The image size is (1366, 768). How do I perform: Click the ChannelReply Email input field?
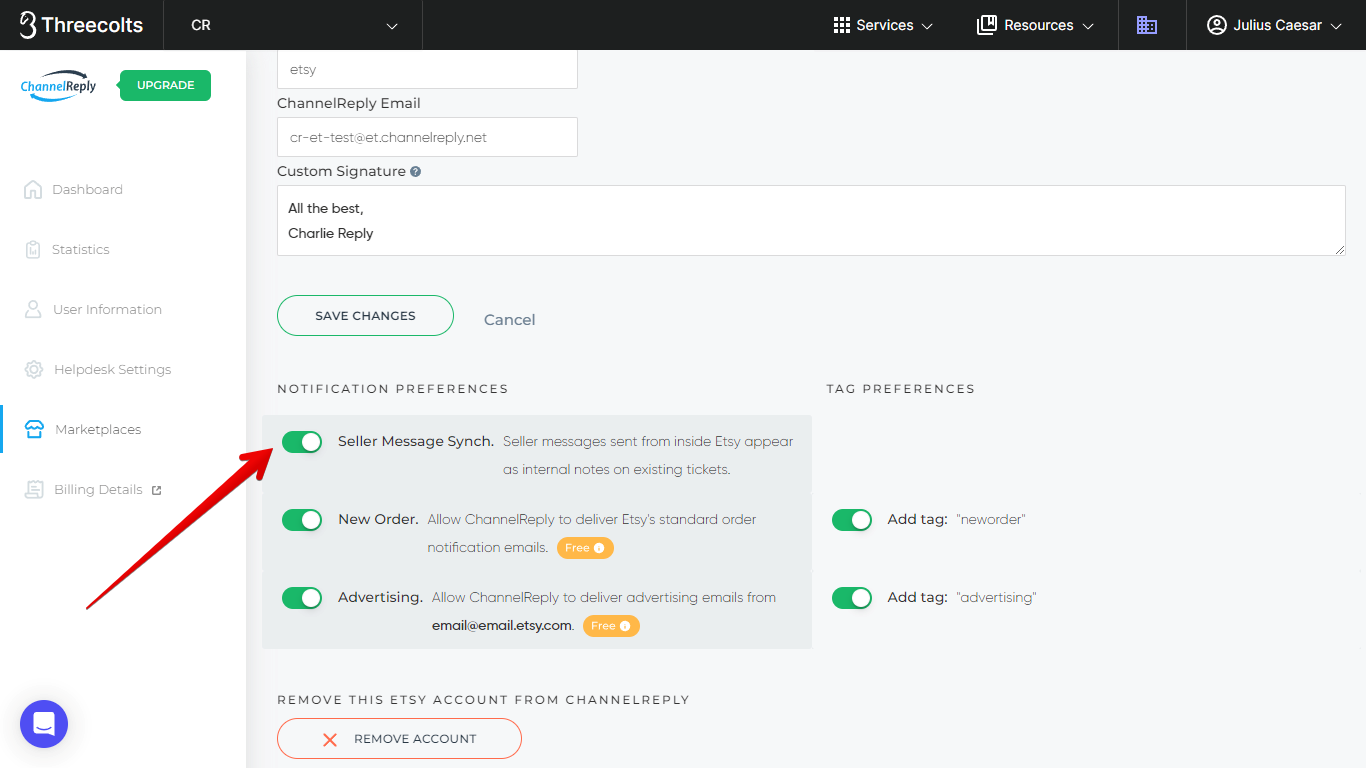point(427,137)
